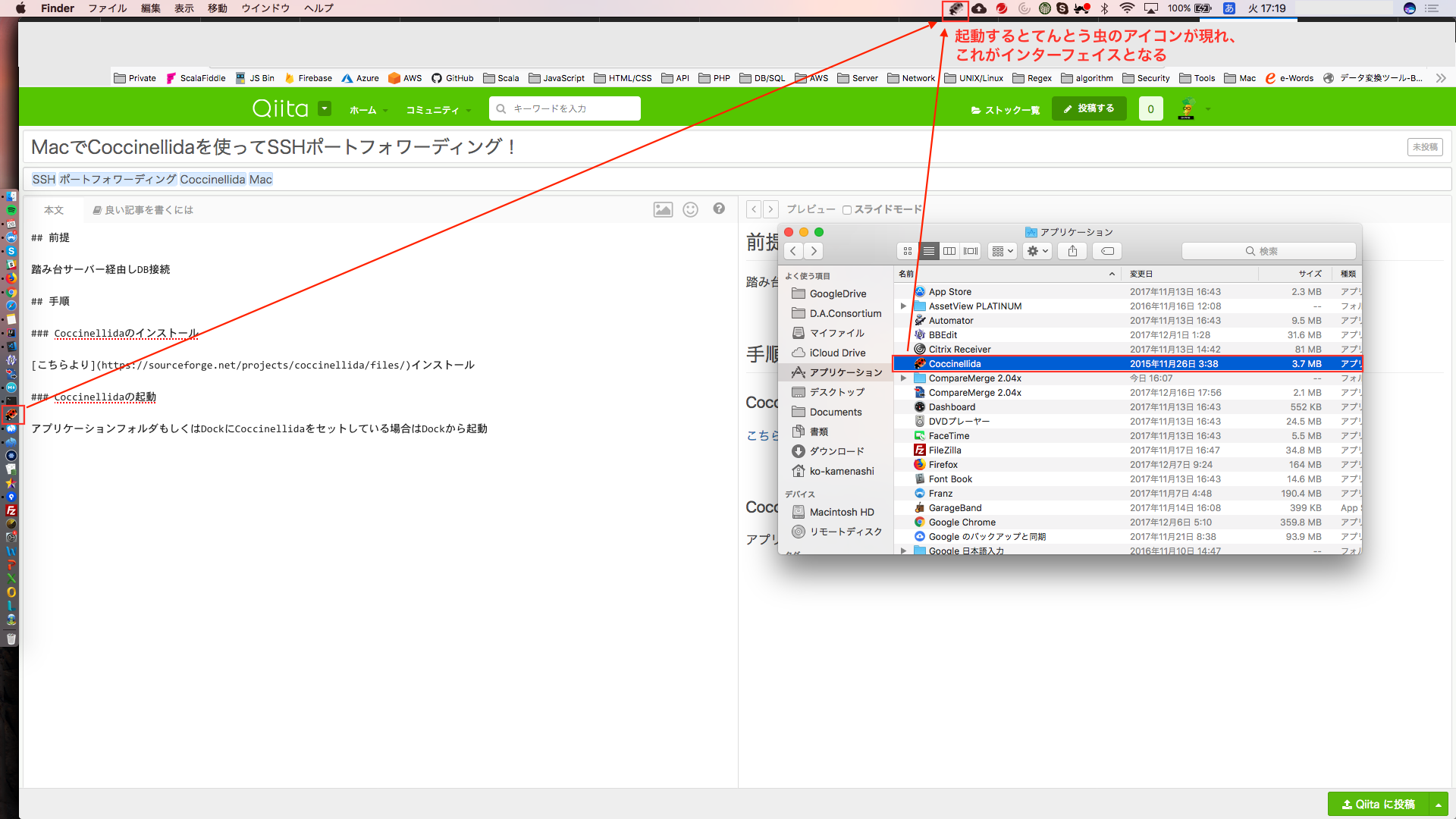Open the ストック一覧 link
This screenshot has height=819, width=1456.
[x=1006, y=110]
